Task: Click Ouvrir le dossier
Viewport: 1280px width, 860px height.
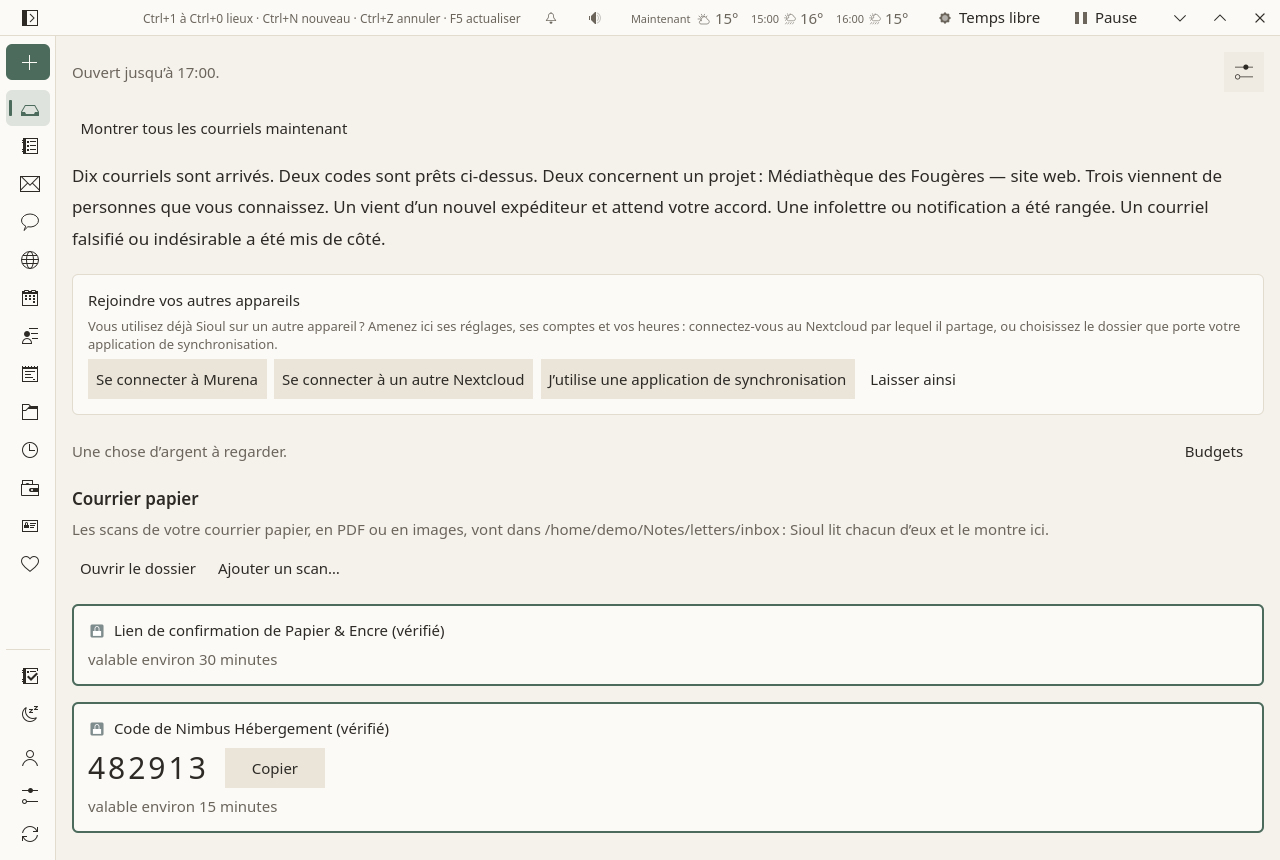Action: (138, 568)
